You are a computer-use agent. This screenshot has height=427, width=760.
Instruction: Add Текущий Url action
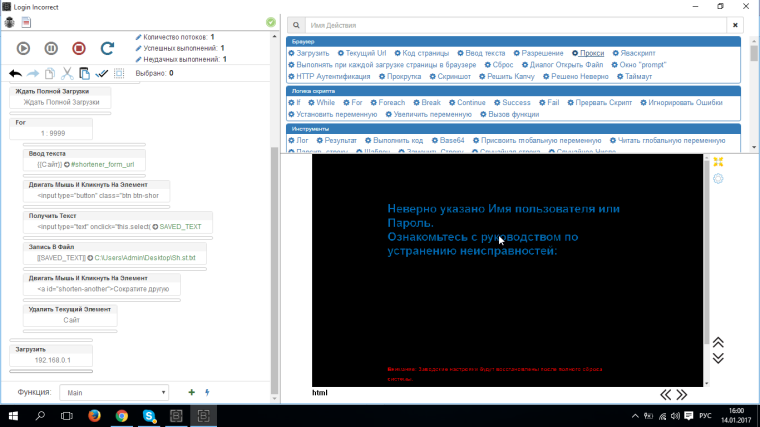tap(362, 53)
